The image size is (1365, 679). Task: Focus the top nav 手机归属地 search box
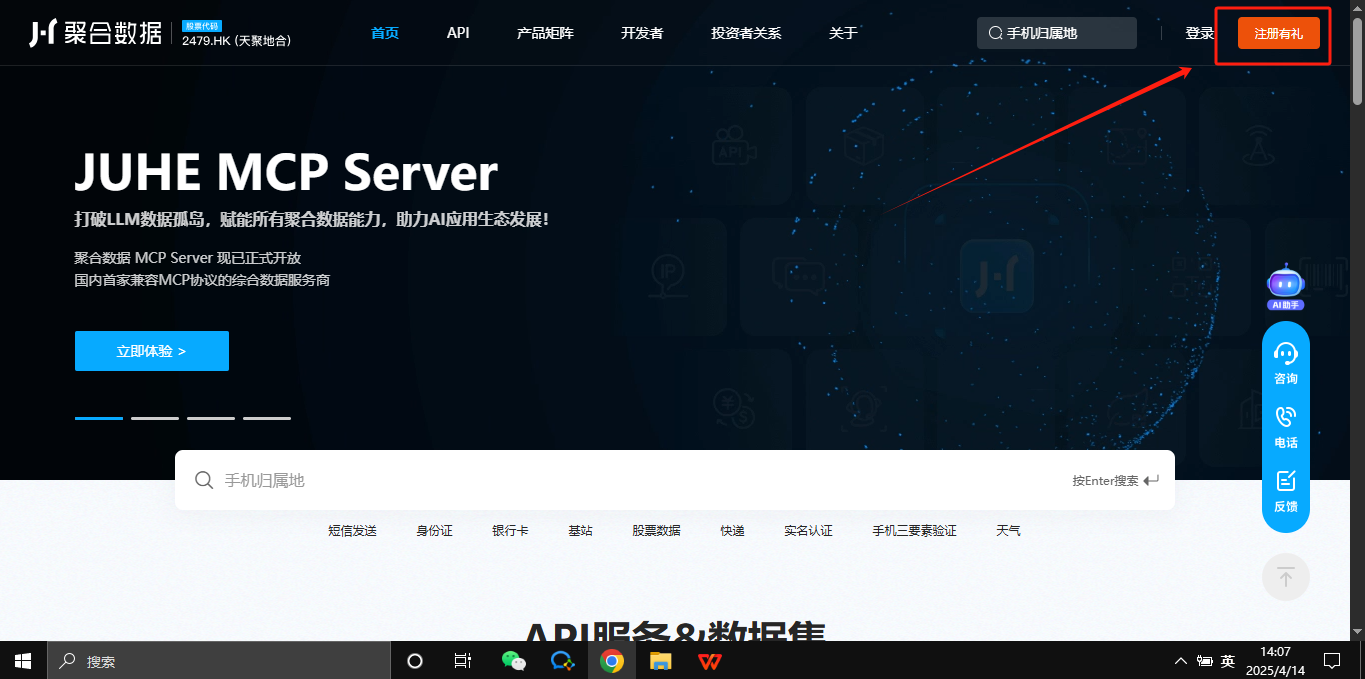1057,33
